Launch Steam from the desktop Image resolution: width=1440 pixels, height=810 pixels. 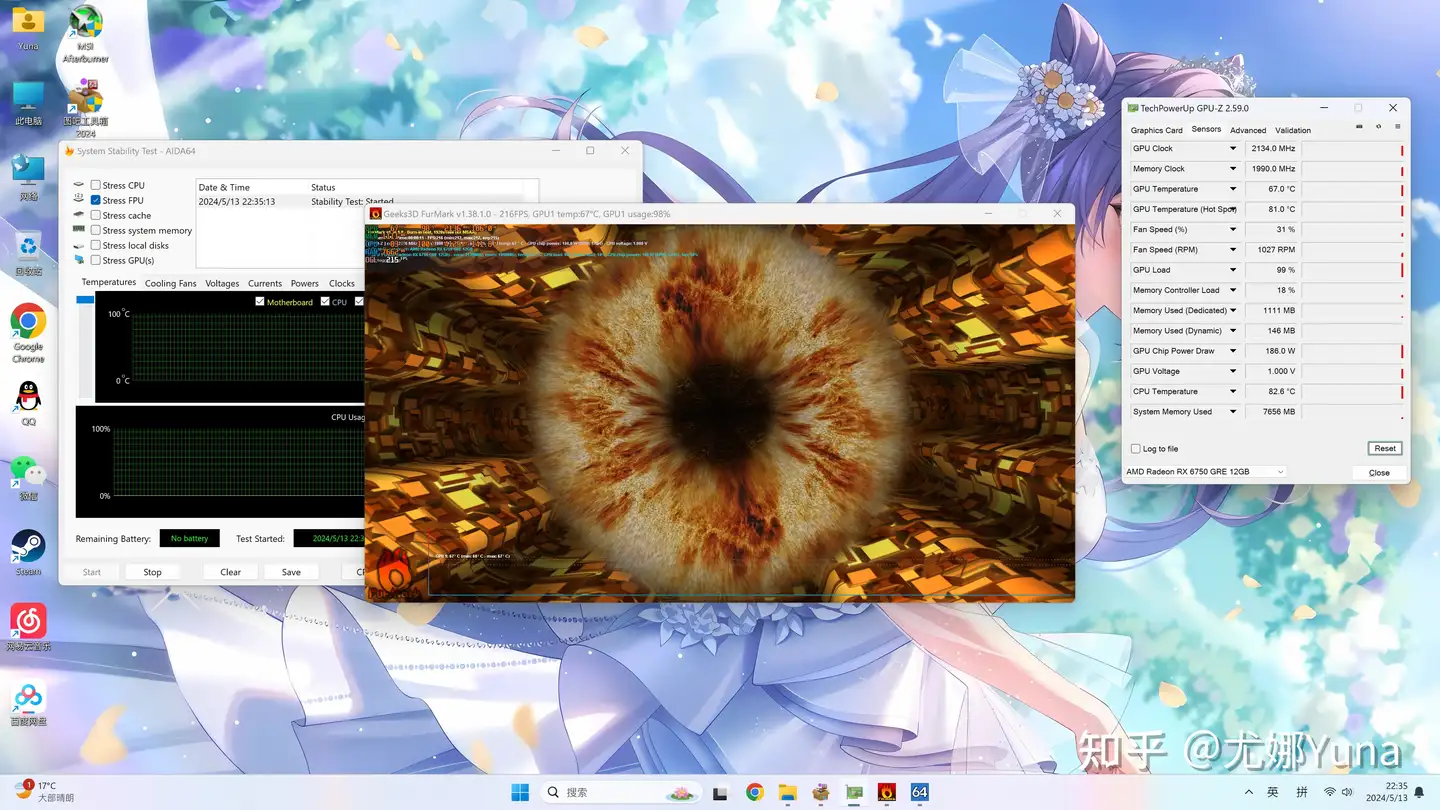28,553
